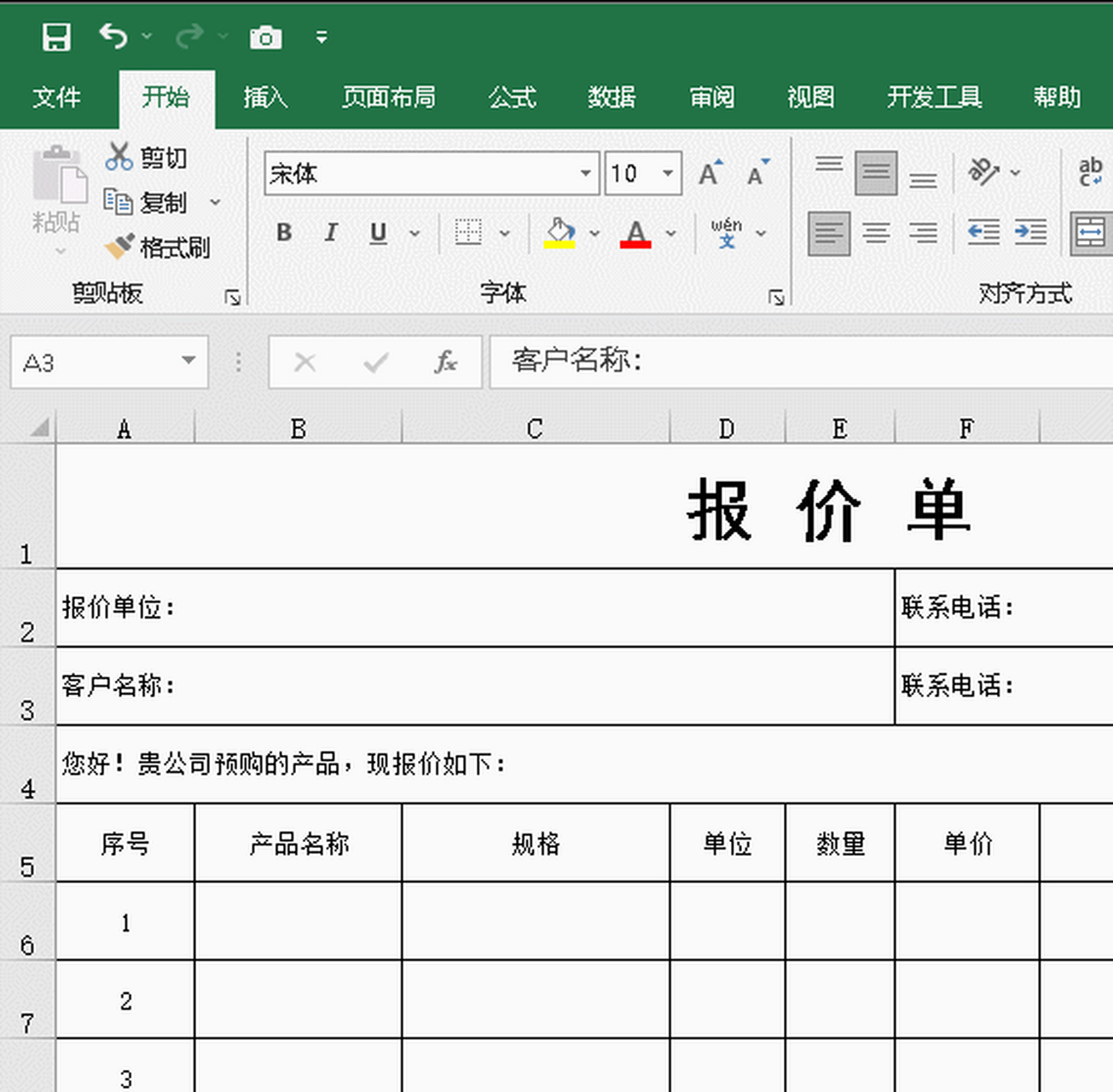Click the 剪切 cut button
The width and height of the screenshot is (1113, 1092).
point(146,158)
